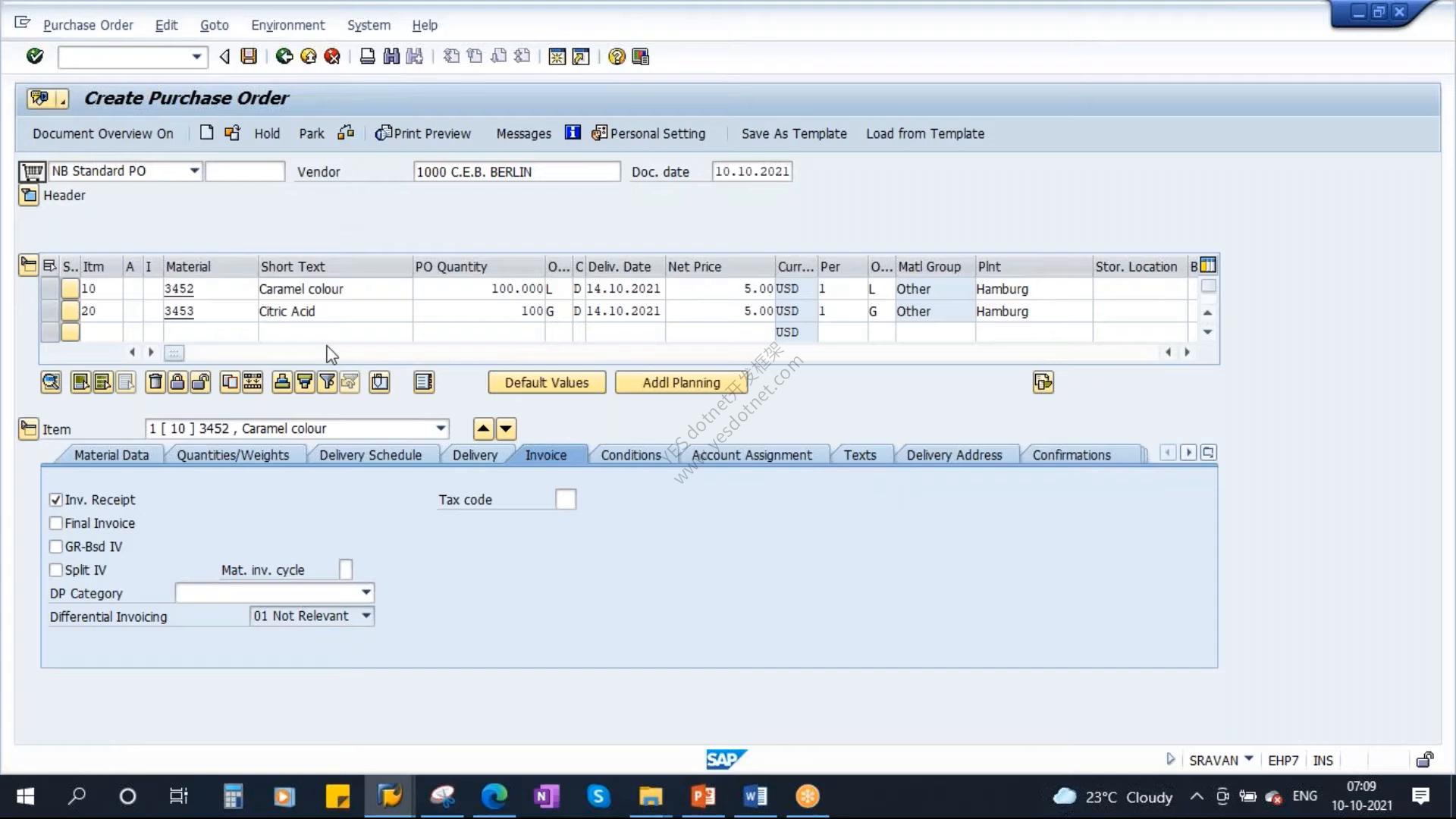Collapse the Item Overview section
Image resolution: width=1456 pixels, height=819 pixels.
(x=28, y=265)
